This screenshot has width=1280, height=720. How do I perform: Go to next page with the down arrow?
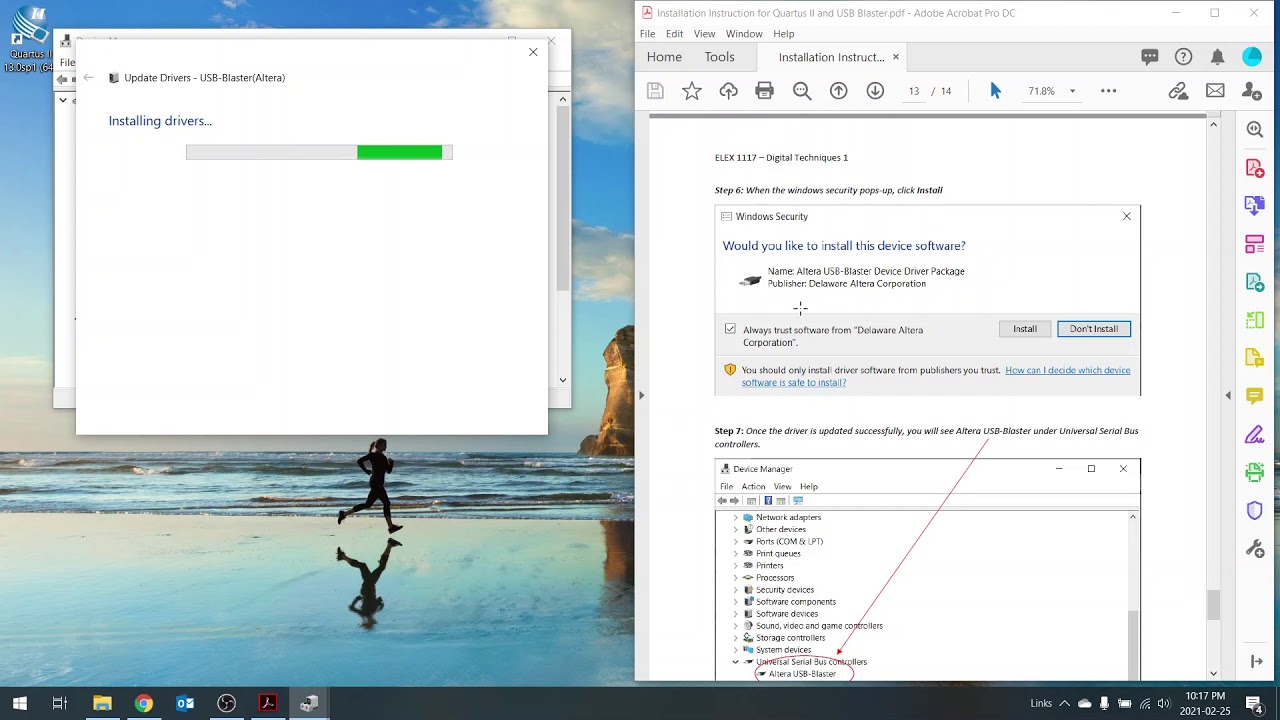[x=875, y=91]
